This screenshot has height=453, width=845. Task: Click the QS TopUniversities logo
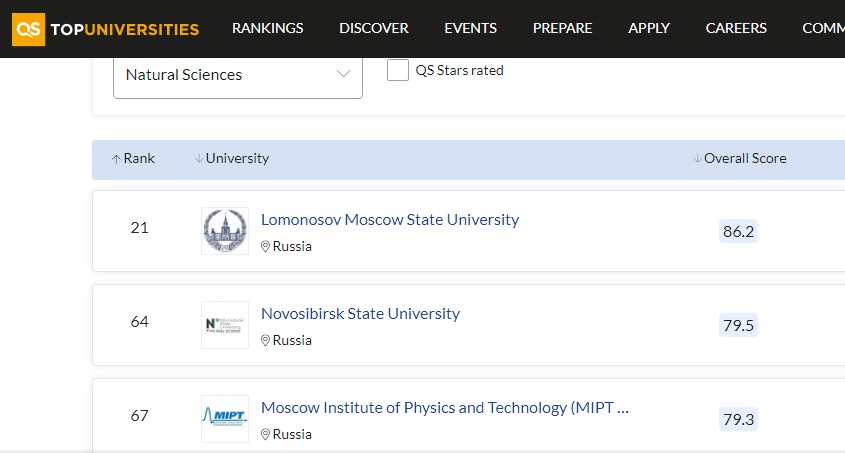[x=106, y=29]
